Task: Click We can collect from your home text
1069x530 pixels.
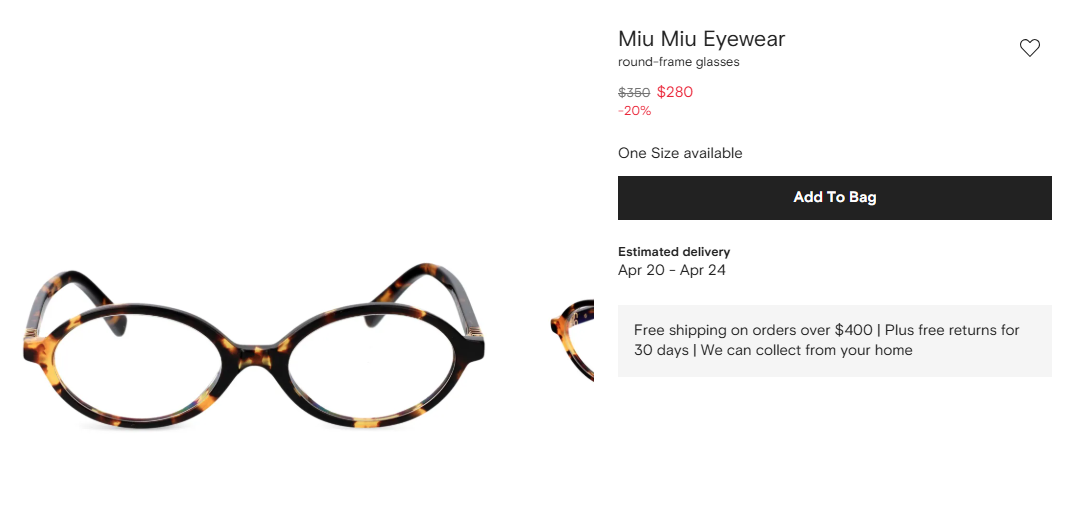Action: pos(806,351)
